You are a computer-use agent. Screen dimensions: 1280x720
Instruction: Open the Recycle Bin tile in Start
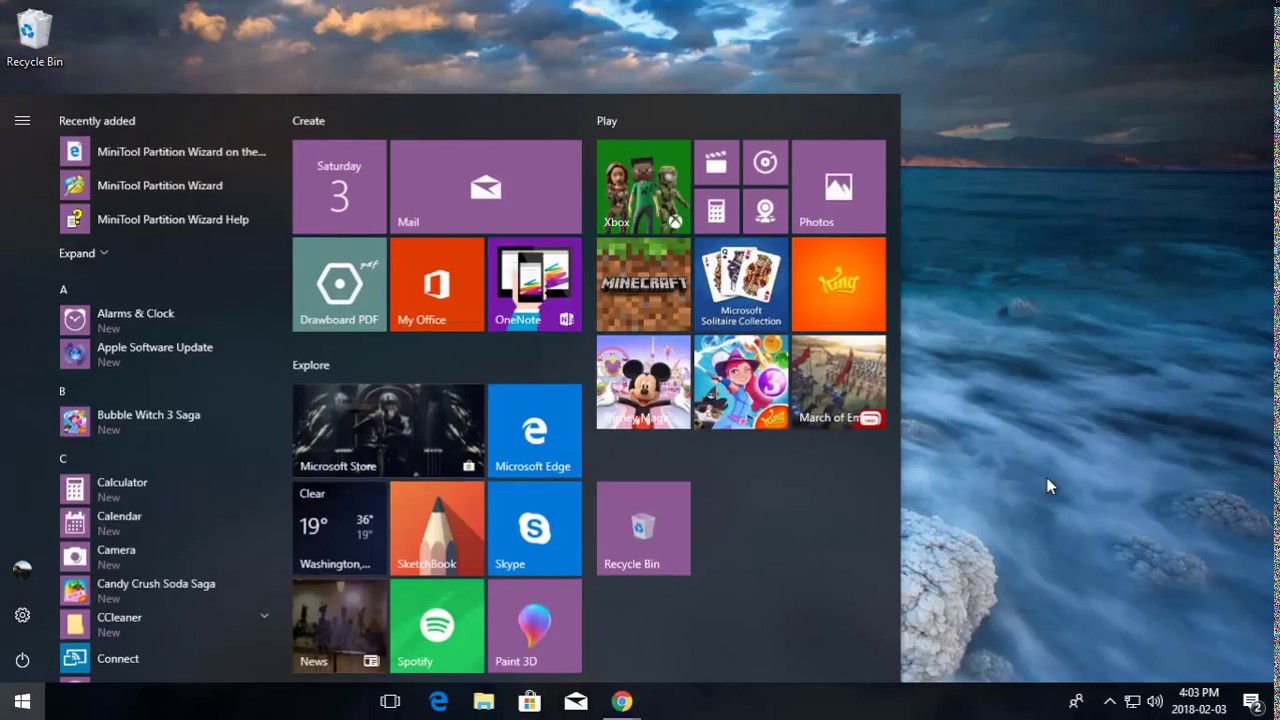(x=643, y=528)
